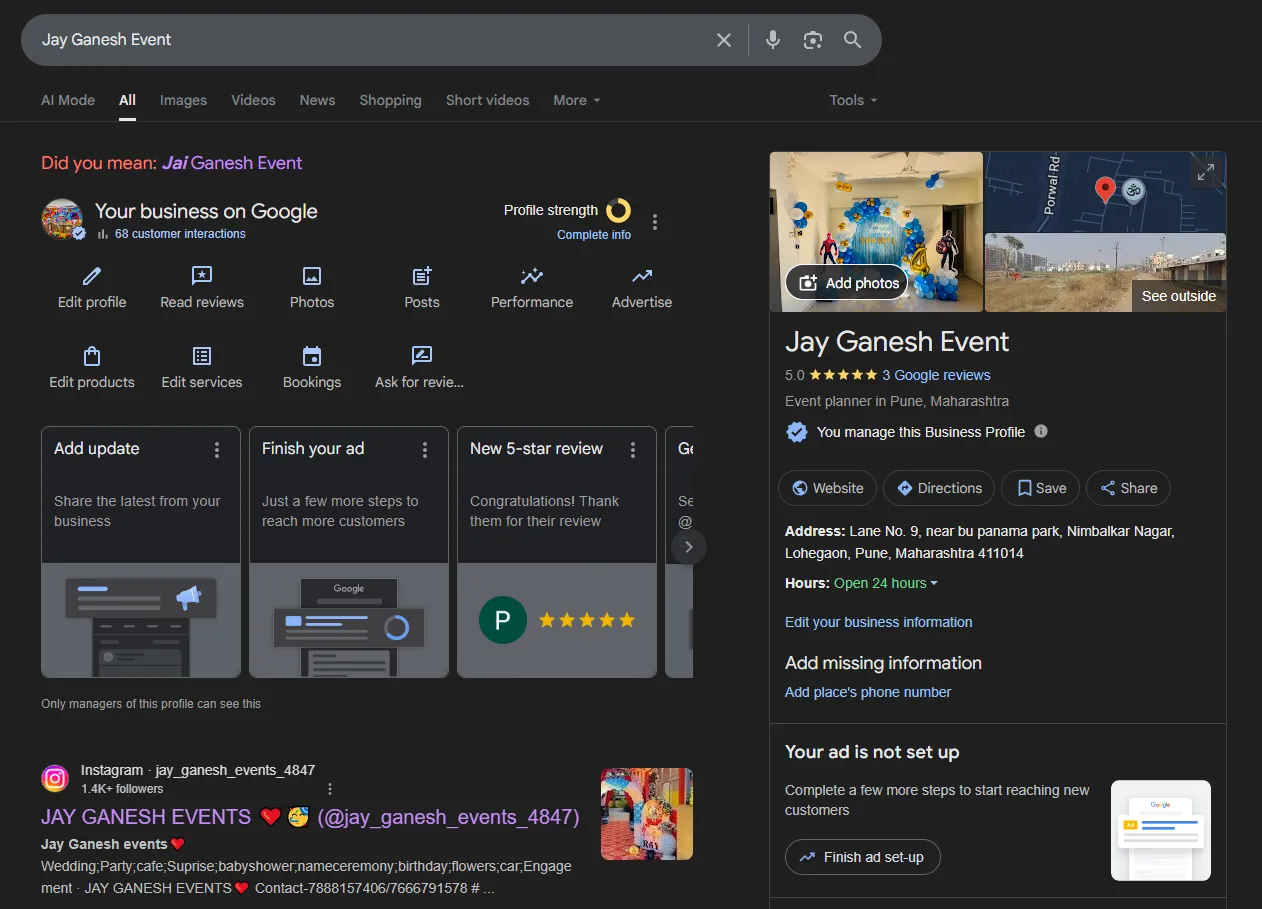Viewport: 1262px width, 909px height.
Task: Click the Edit profile pencil icon
Action: (92, 276)
